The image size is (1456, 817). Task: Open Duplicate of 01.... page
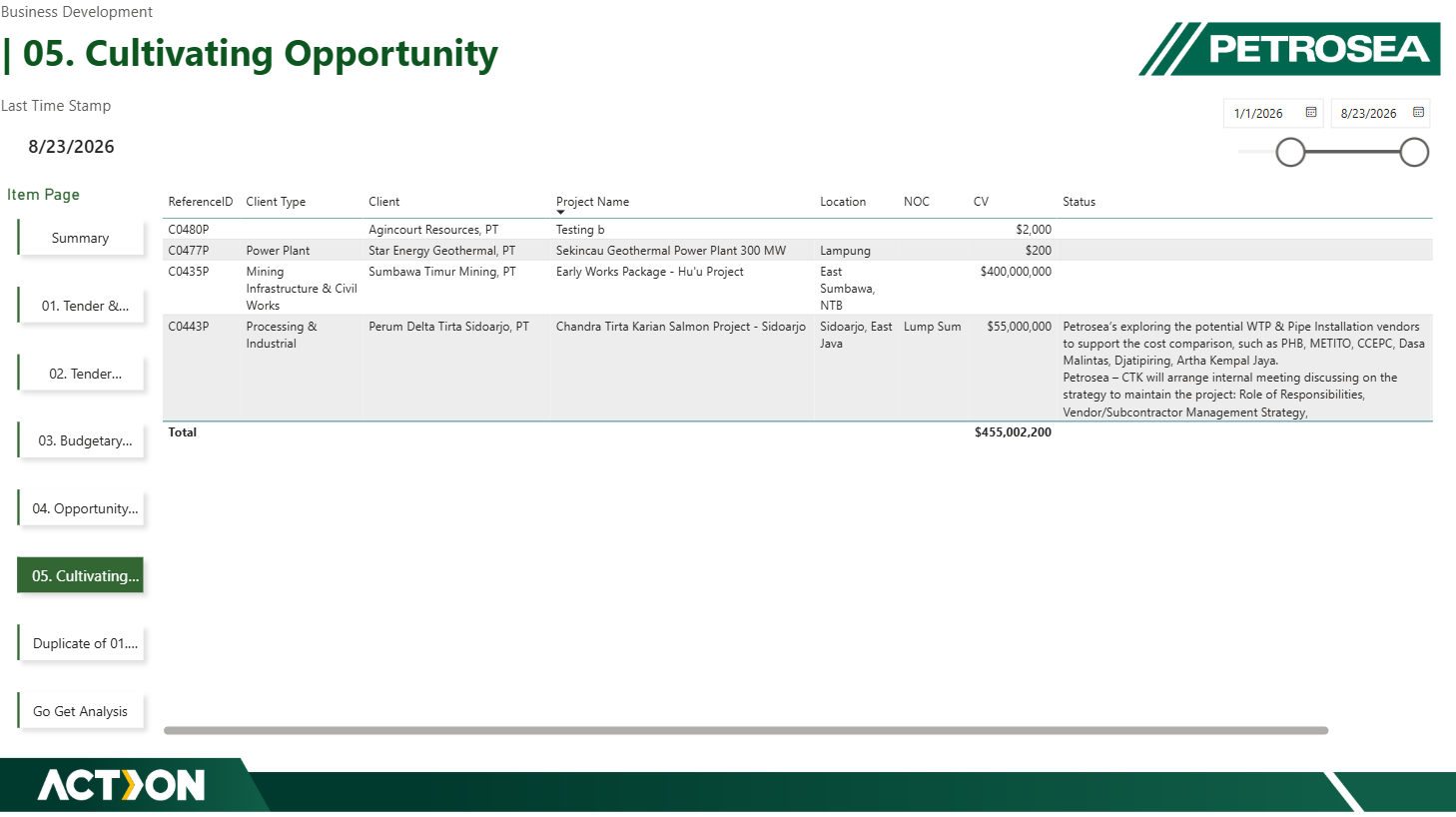click(x=81, y=643)
